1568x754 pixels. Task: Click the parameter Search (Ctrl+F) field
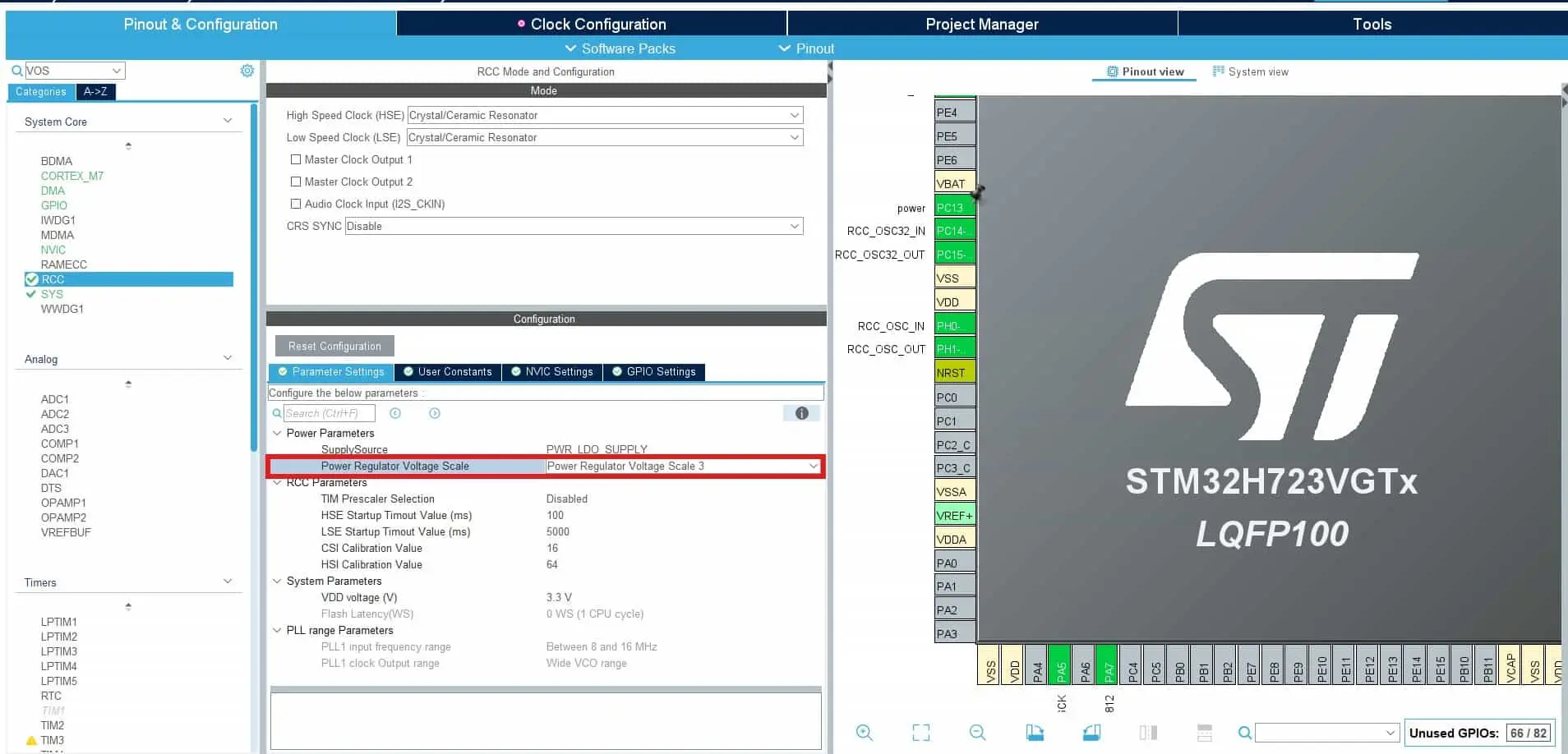point(330,413)
